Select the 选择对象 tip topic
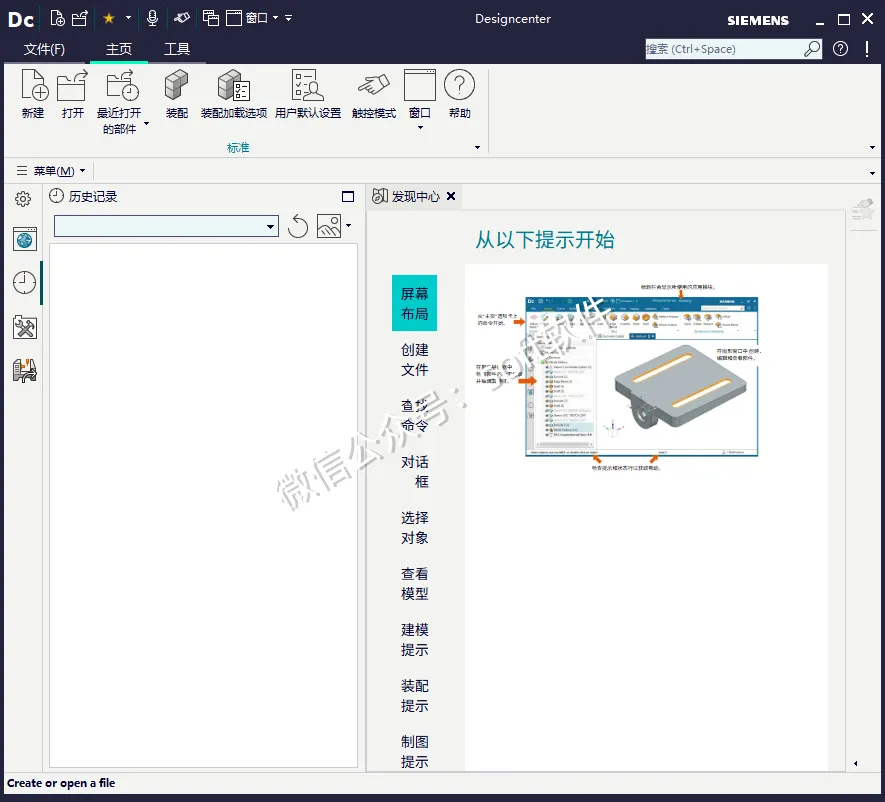This screenshot has width=885, height=802. click(x=414, y=528)
